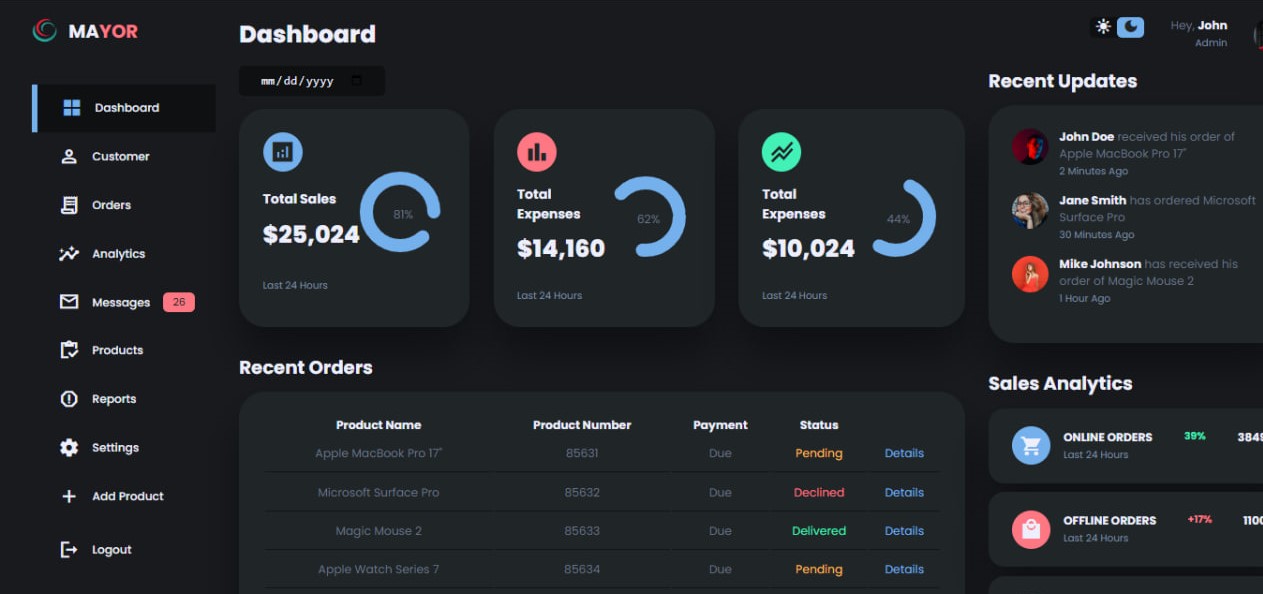Open Messages in the sidebar
This screenshot has height=594, width=1263.
(x=120, y=302)
